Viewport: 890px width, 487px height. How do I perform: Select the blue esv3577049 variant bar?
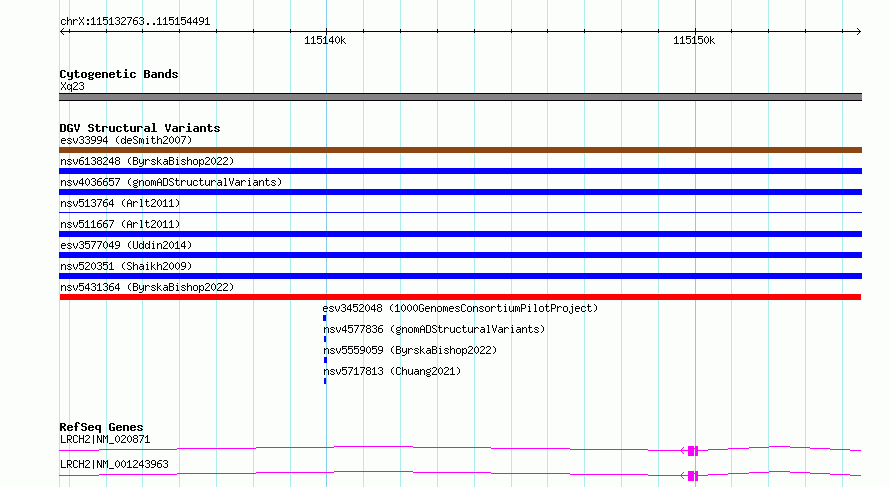460,255
